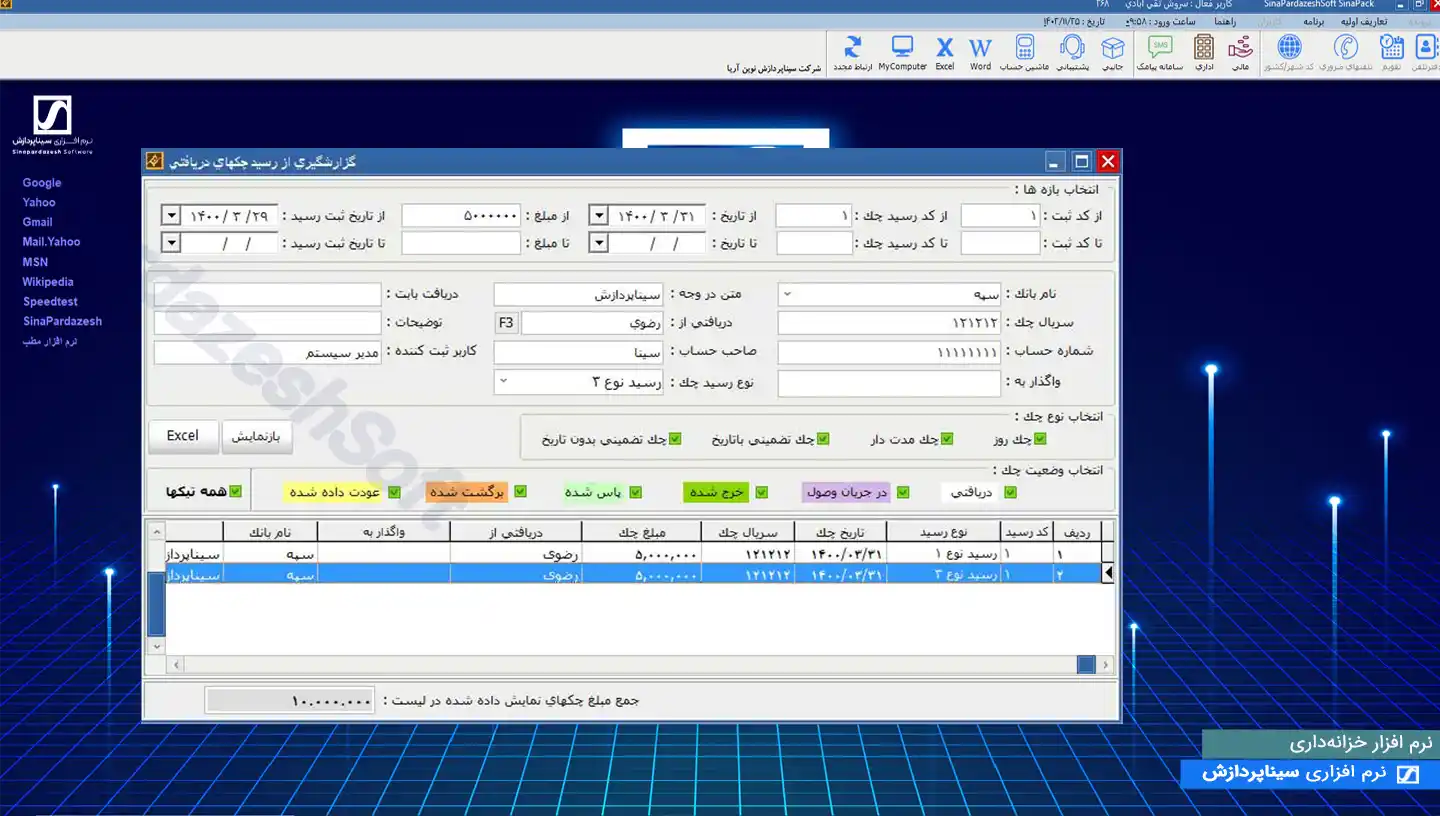This screenshot has height=816, width=1440.
Task: Toggle the همه تیکها select-all checkbox
Action: 236,491
